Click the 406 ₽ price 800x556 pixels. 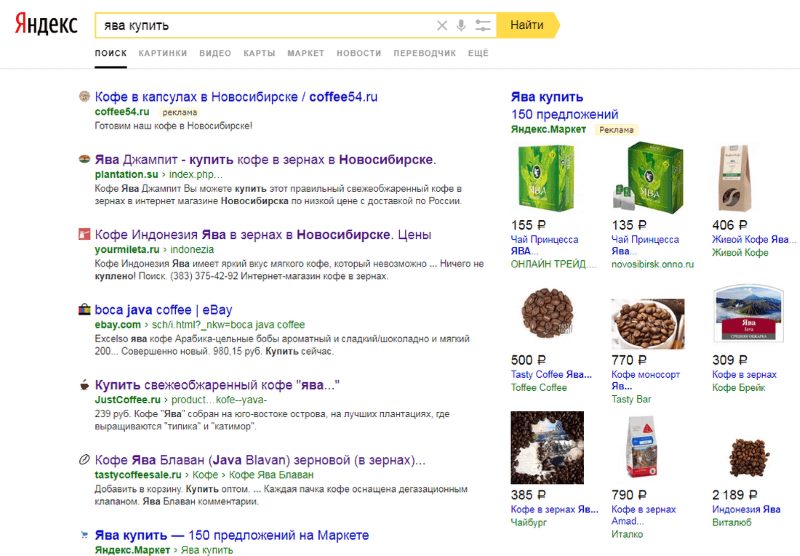(730, 224)
